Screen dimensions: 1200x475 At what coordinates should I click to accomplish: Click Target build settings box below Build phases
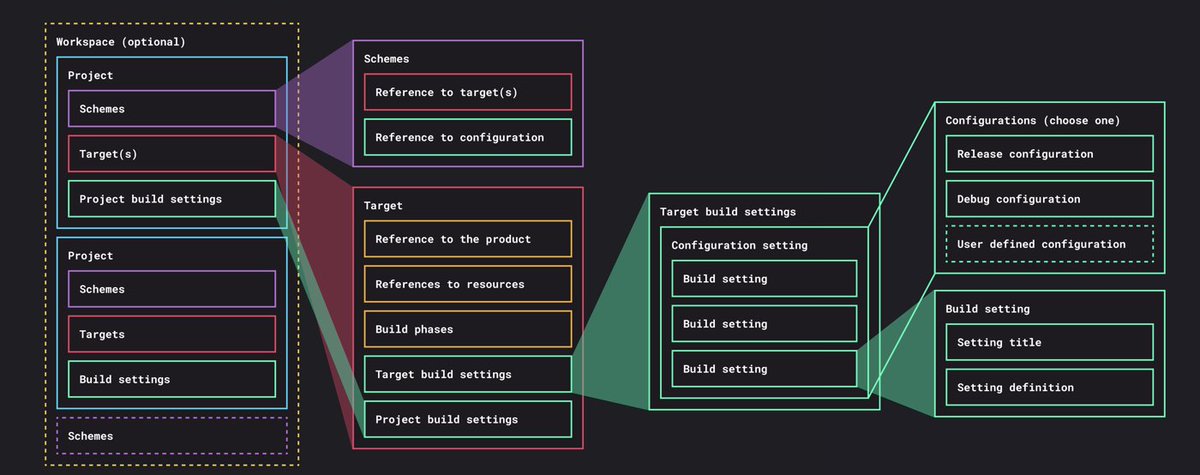(468, 374)
